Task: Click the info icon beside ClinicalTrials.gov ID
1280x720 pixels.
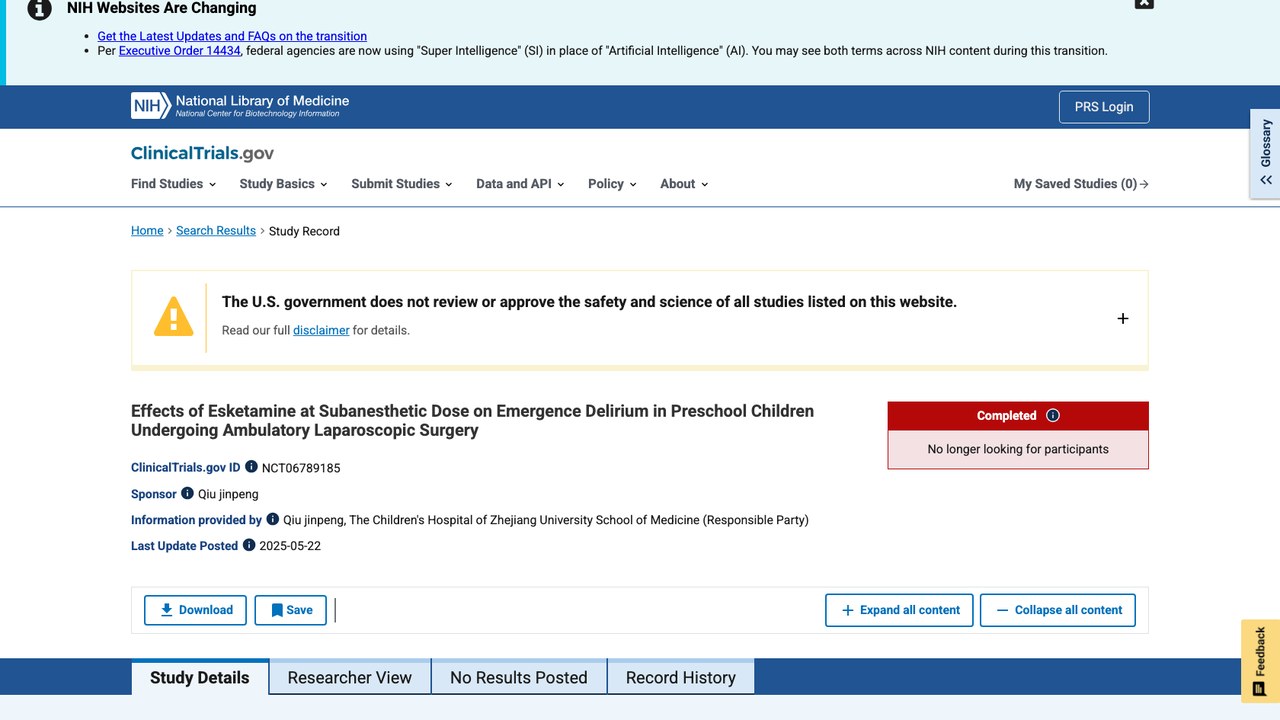Action: tap(251, 467)
